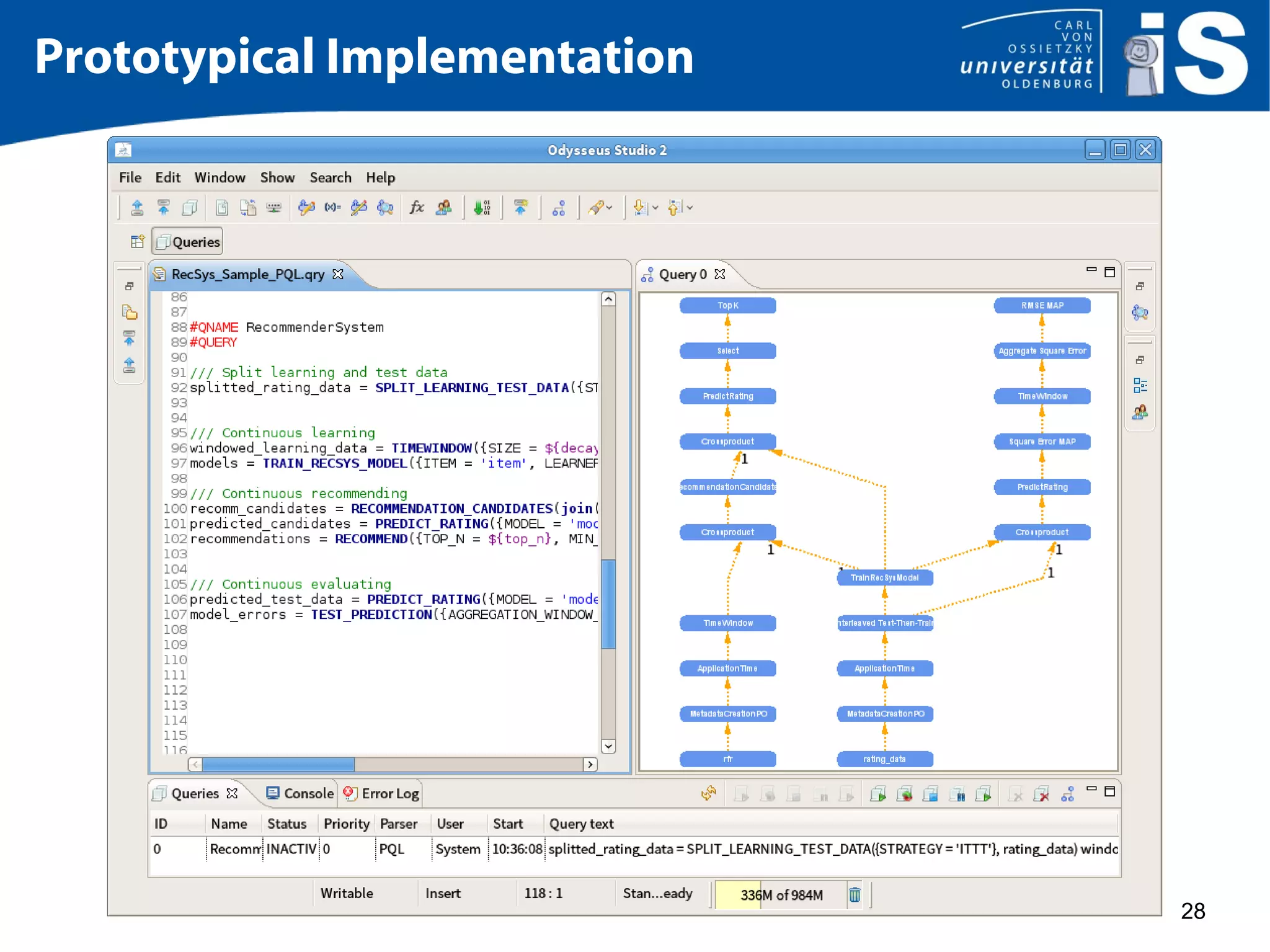Open the Show menu

point(277,178)
